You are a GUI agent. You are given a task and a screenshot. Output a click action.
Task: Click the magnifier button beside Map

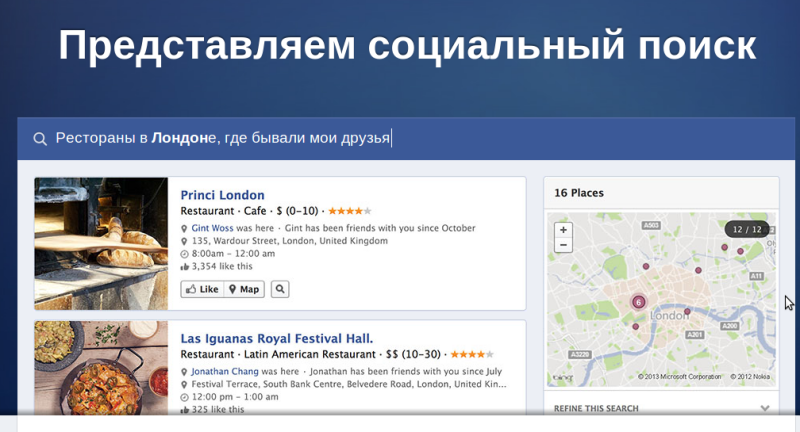tap(280, 289)
